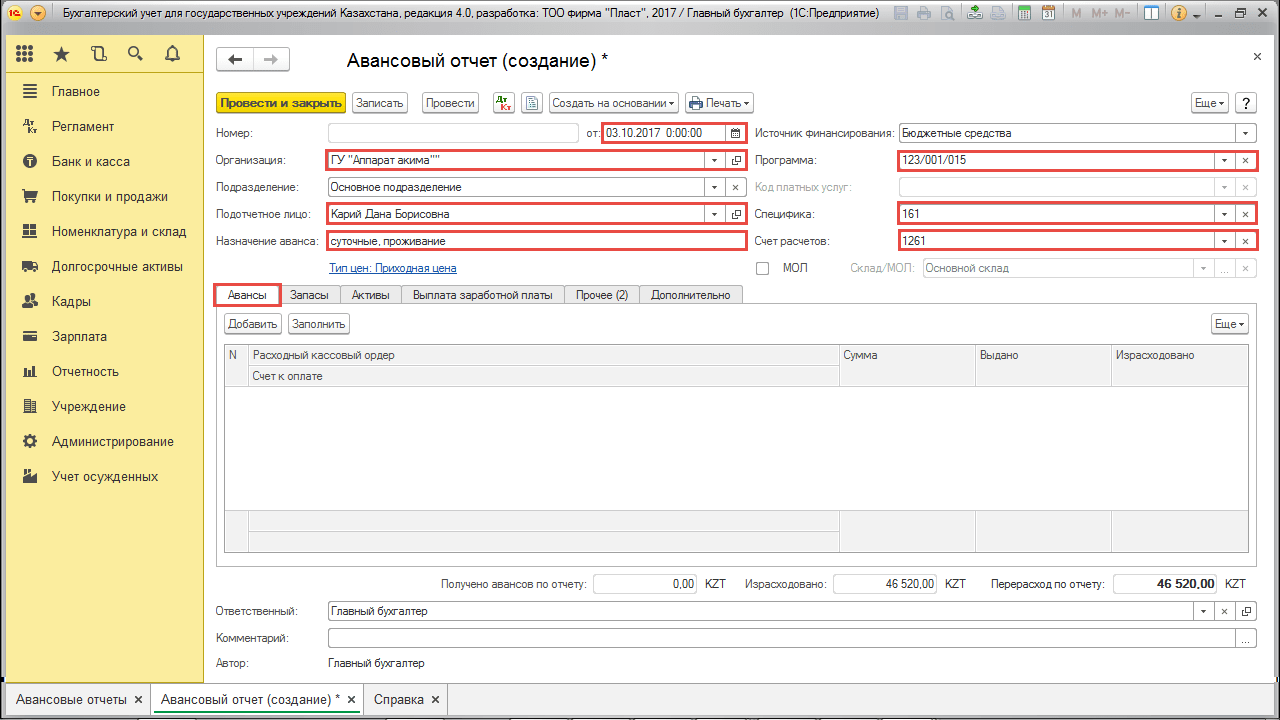Open the history icon in sidebar header
The width and height of the screenshot is (1280, 720).
point(98,54)
